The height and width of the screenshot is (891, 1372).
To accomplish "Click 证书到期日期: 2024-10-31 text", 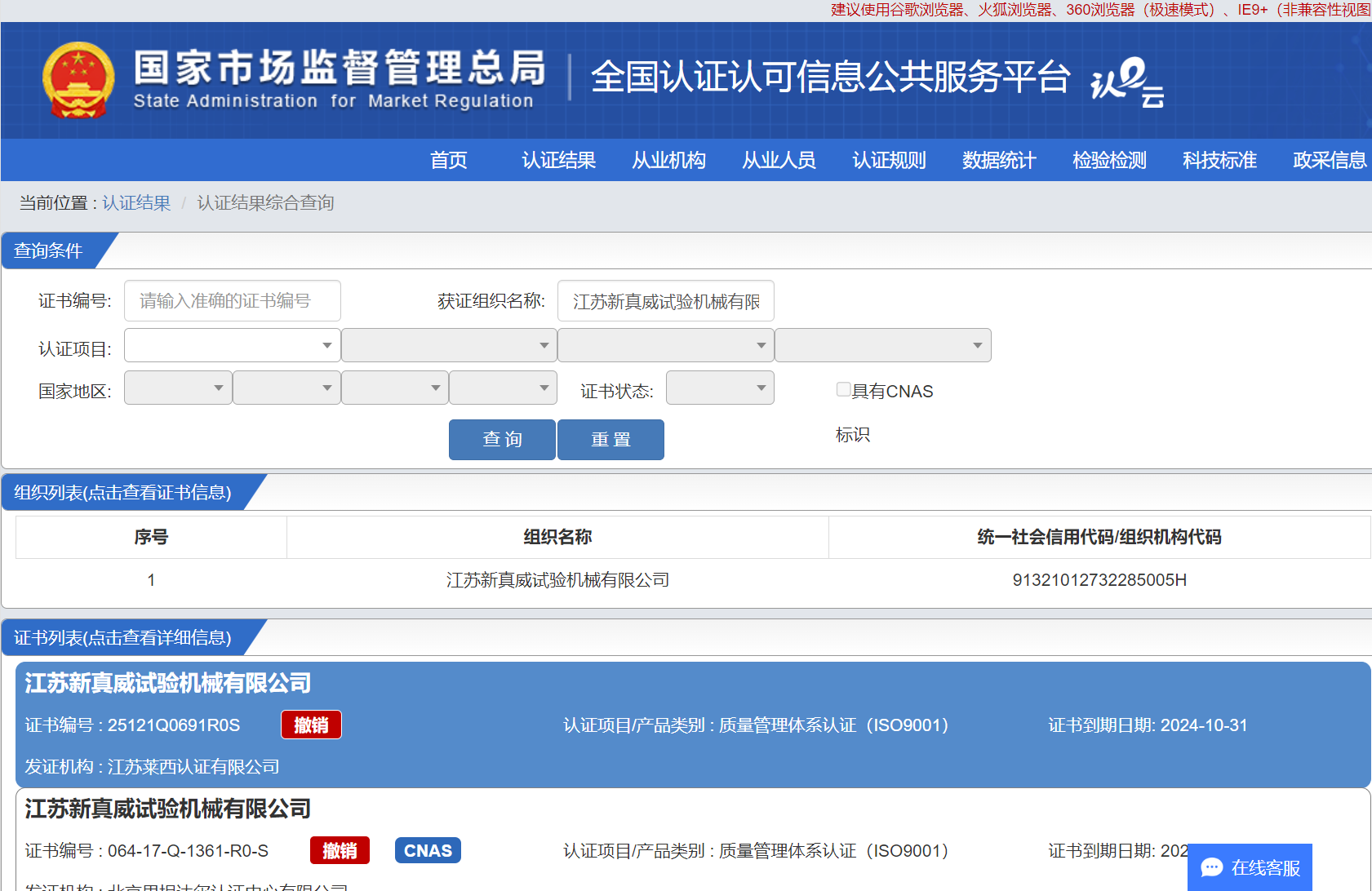I will 1148,725.
